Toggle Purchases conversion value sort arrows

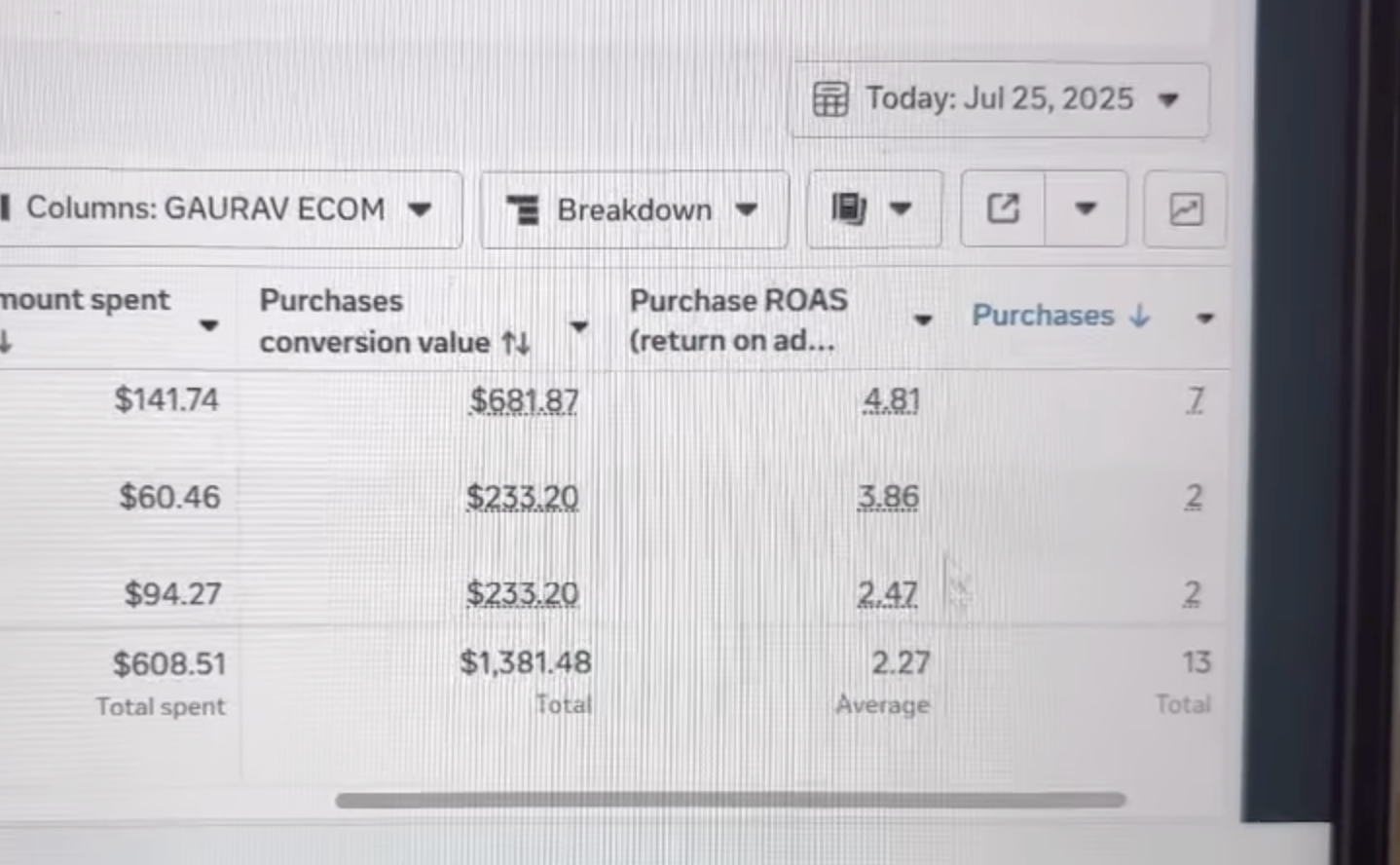pos(517,342)
